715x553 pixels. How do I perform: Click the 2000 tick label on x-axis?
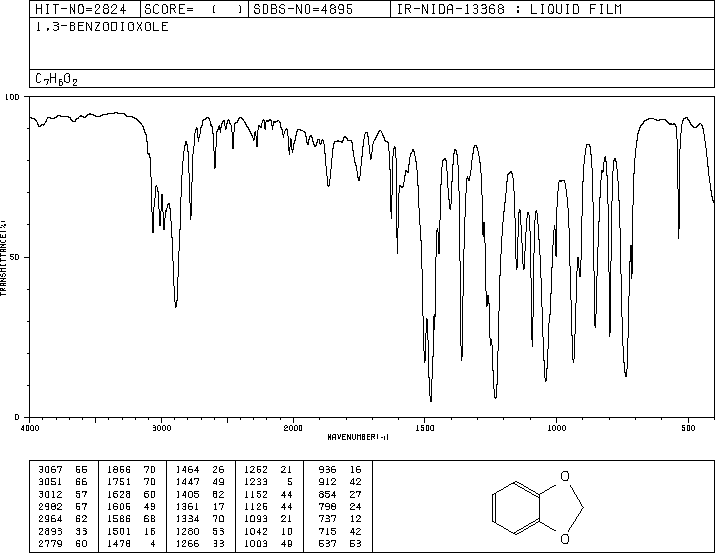(x=293, y=428)
